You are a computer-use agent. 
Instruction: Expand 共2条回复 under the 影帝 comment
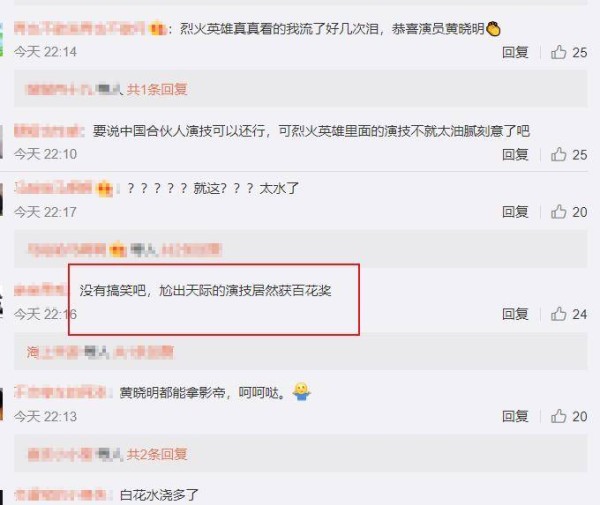pos(157,454)
